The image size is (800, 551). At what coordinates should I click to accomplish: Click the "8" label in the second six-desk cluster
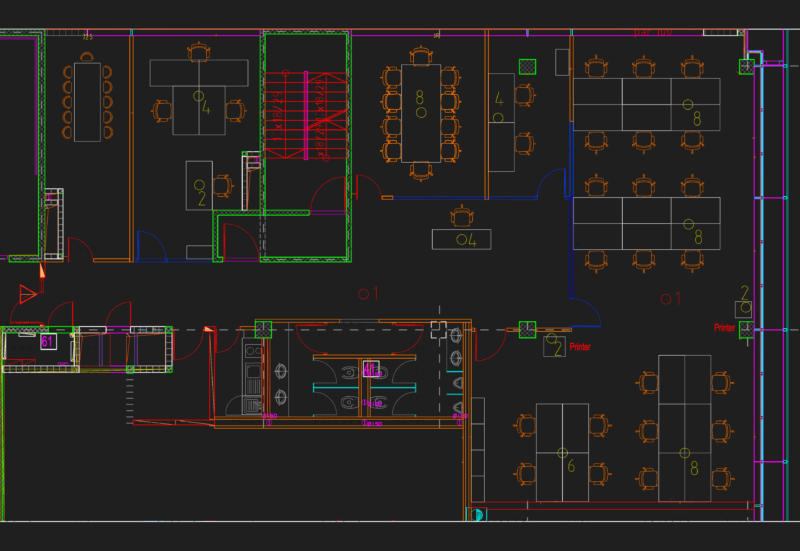[x=698, y=237]
